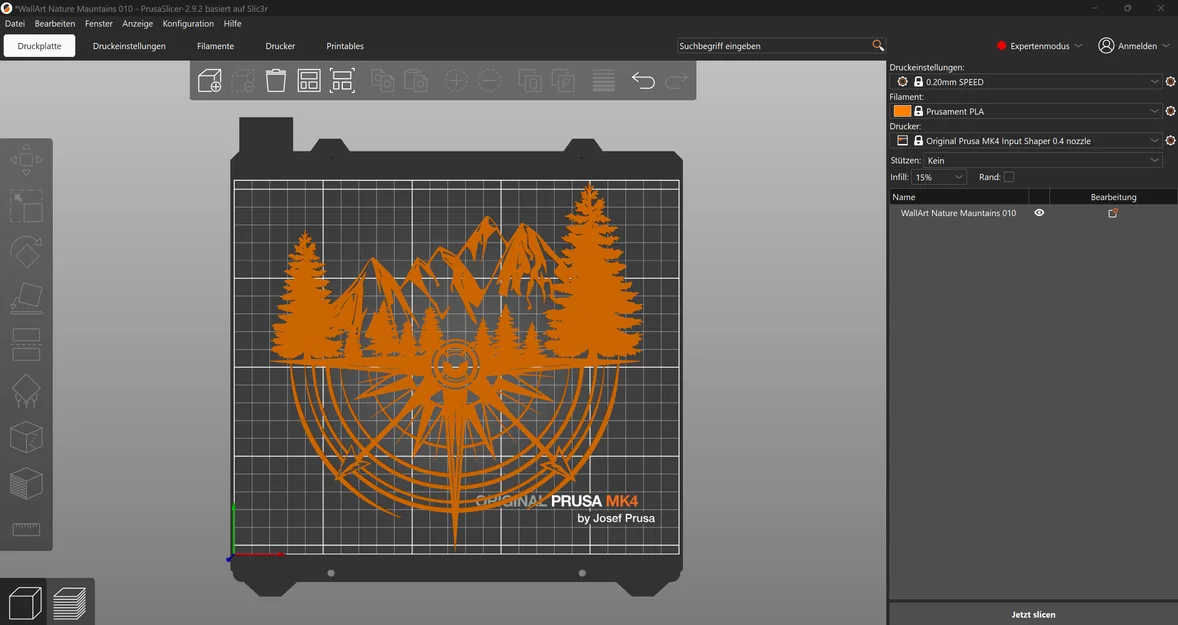Open the Infill 15% dropdown

pos(938,177)
